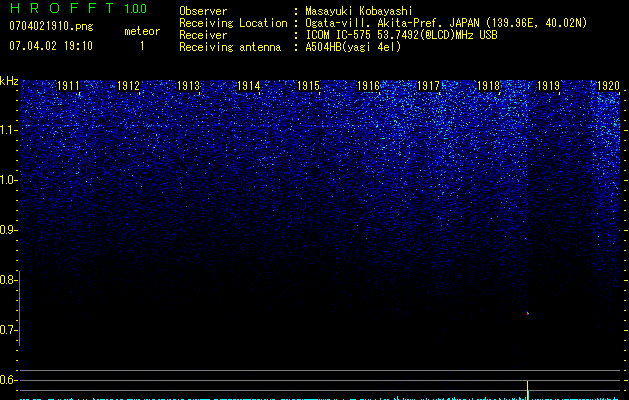The height and width of the screenshot is (400, 629).
Task: Click the Observer field label
Action: 203,11
